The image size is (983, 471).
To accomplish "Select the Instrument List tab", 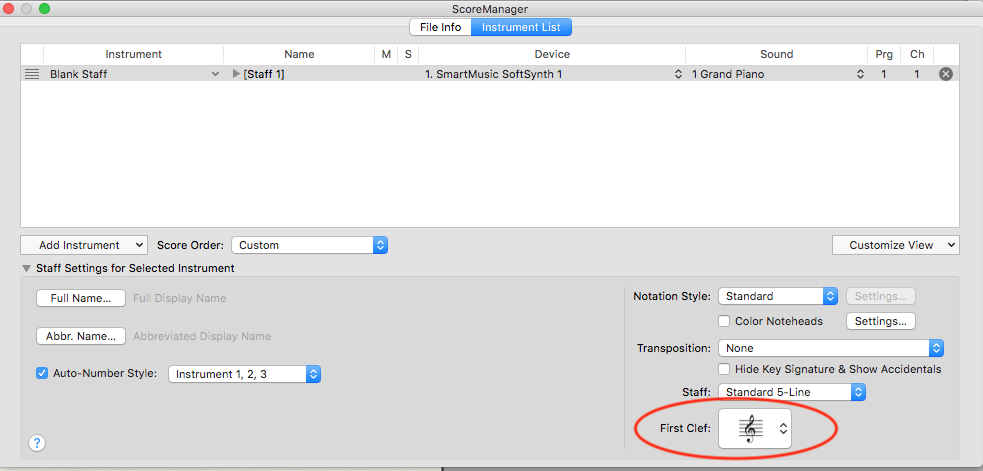I will coord(521,27).
